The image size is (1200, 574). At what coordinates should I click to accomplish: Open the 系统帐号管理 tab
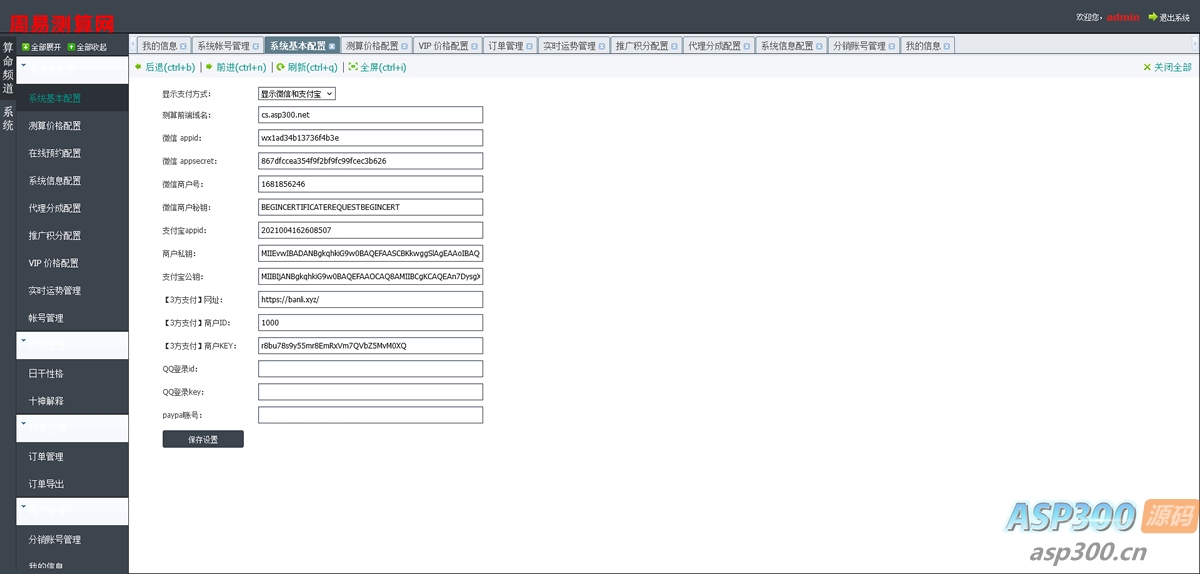click(x=227, y=45)
